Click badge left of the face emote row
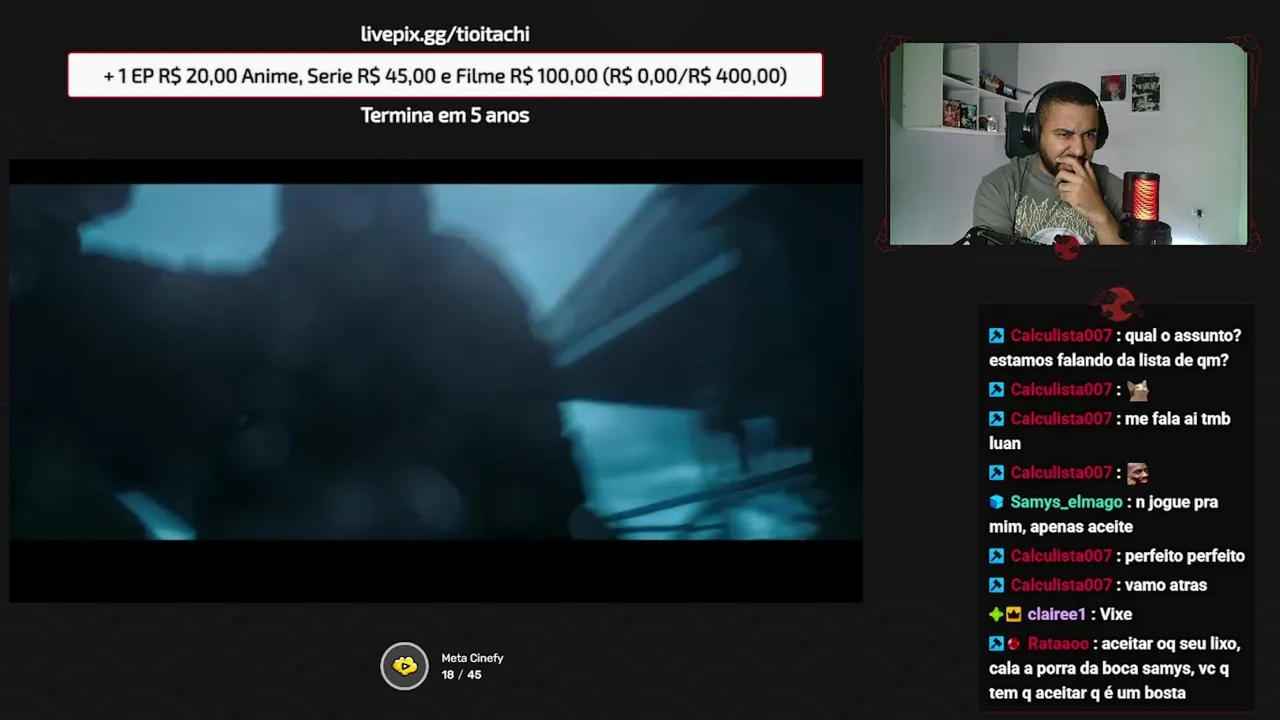 (x=996, y=473)
